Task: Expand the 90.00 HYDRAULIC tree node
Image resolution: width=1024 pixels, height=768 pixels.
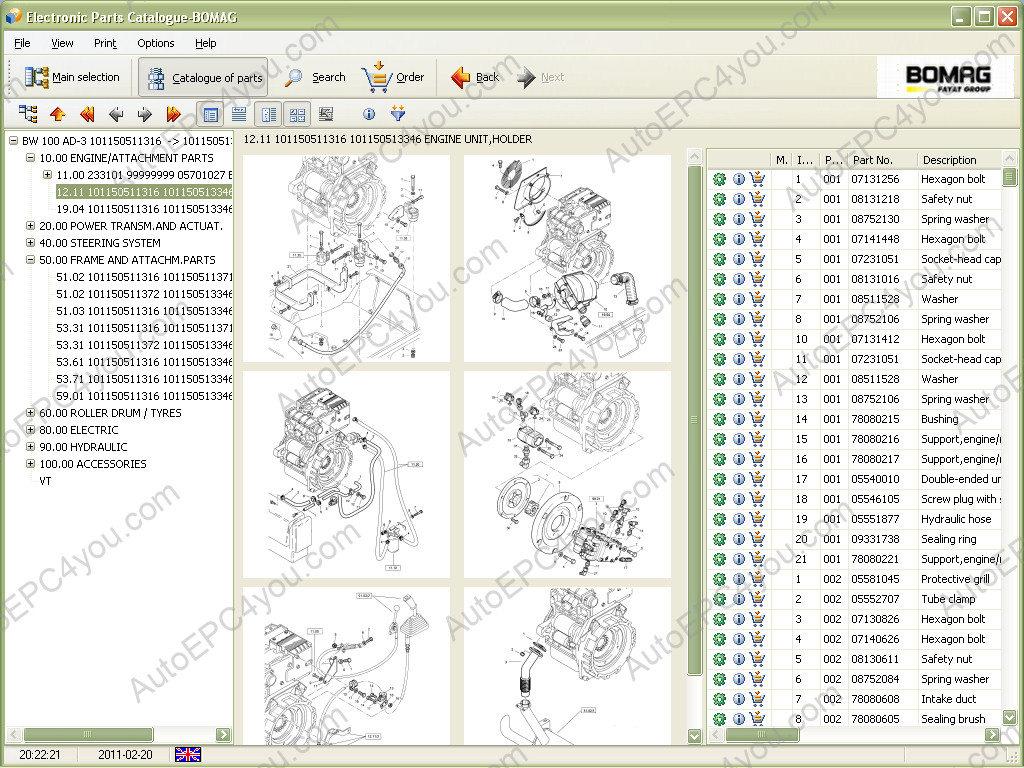Action: click(x=31, y=447)
